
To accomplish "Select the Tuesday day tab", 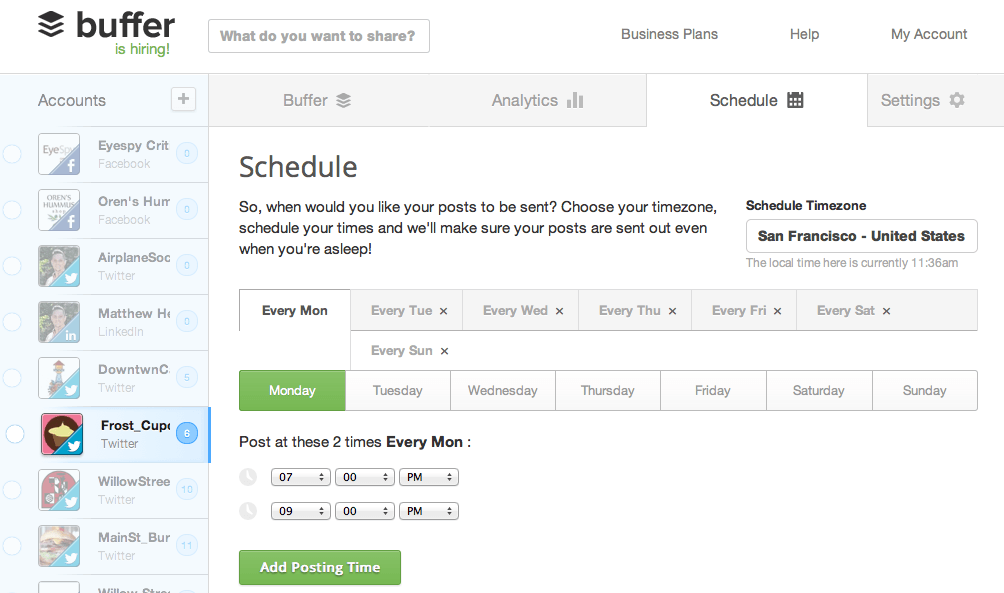I will click(397, 390).
